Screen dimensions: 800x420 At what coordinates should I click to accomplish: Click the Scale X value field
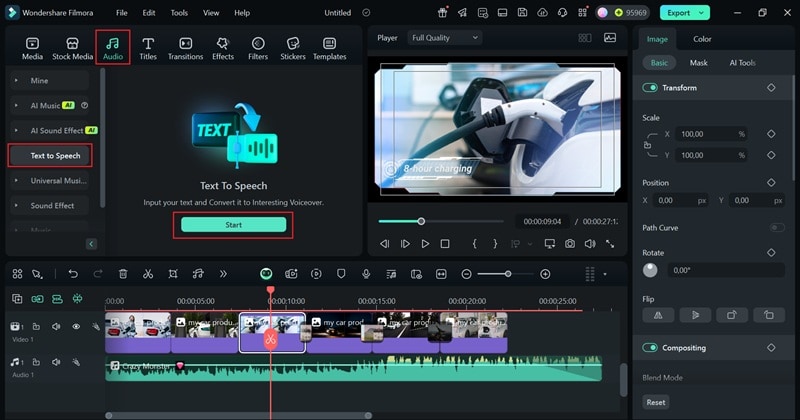pyautogui.click(x=711, y=134)
